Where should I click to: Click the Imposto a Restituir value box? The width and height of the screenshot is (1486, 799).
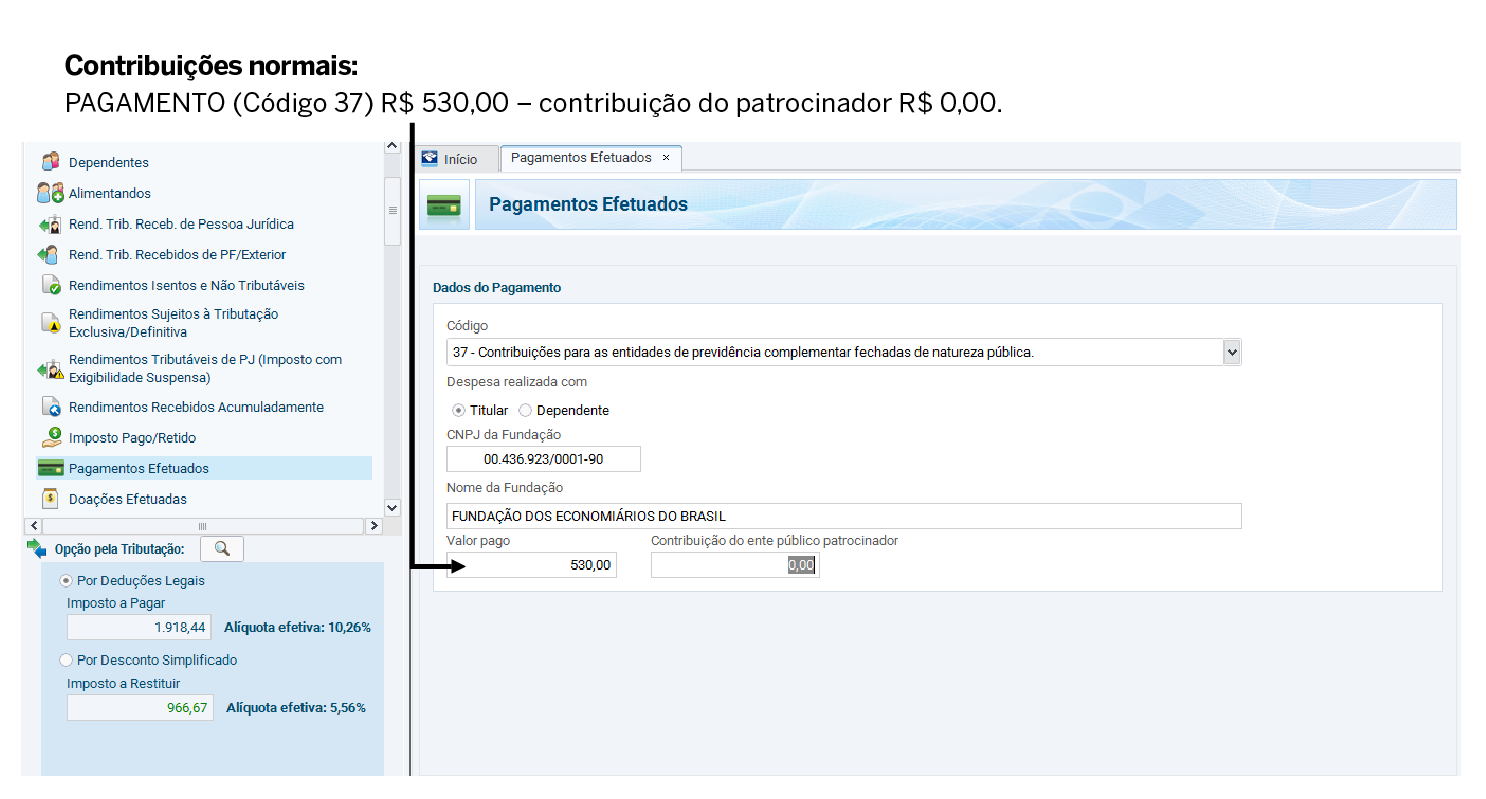point(139,708)
